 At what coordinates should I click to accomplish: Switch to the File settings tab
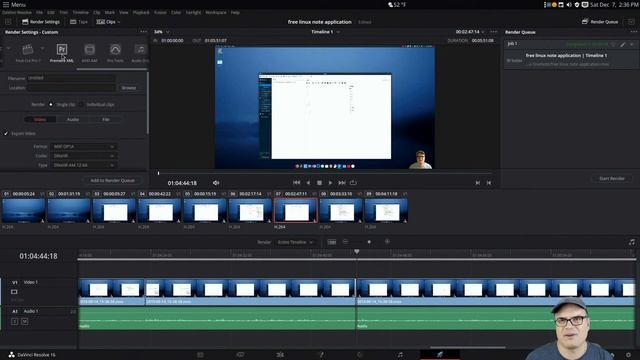(x=106, y=119)
